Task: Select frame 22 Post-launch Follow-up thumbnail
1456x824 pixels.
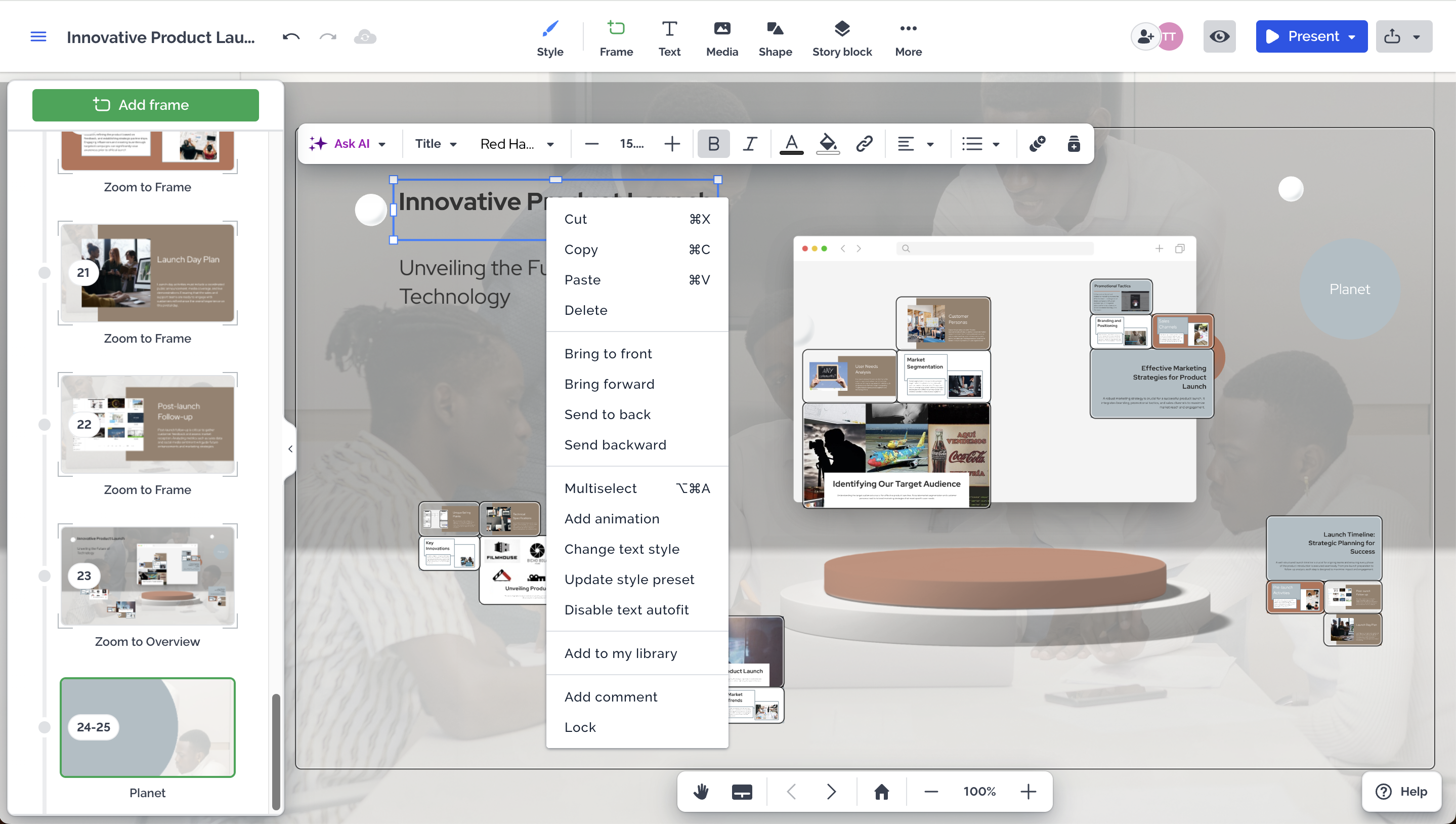Action: click(x=147, y=425)
